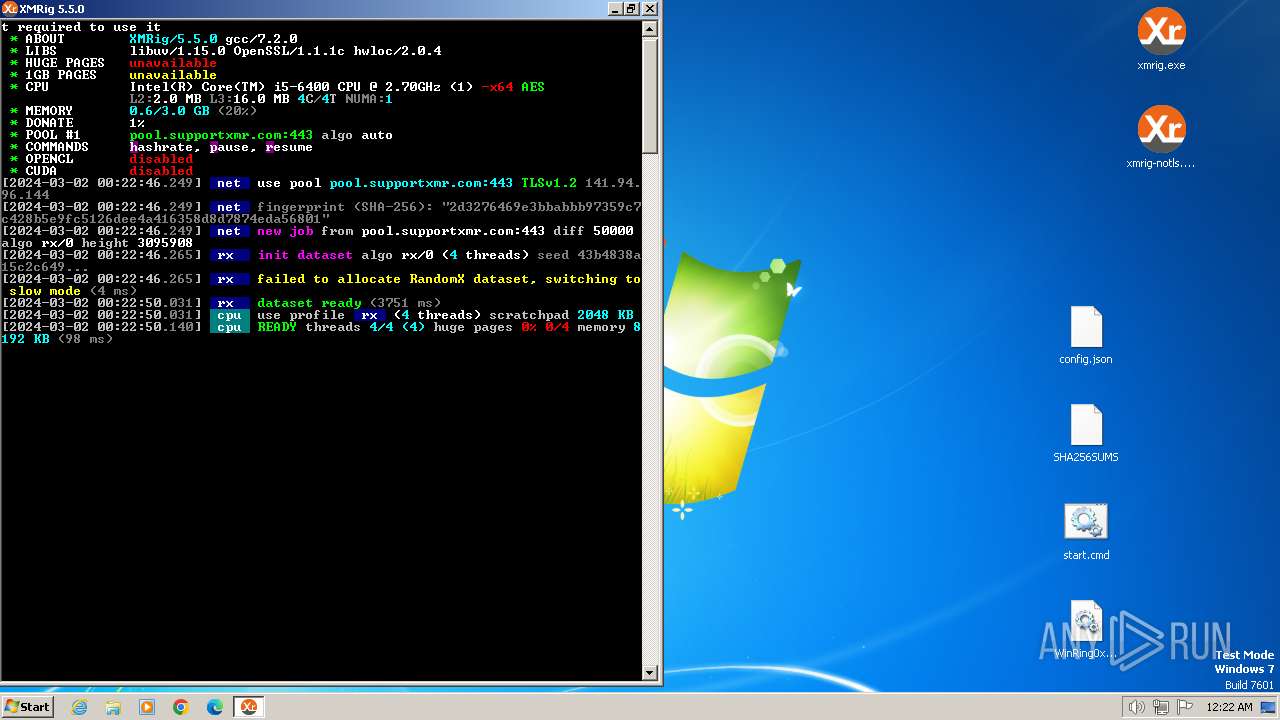1280x720 pixels.
Task: Click the 'resume' command text
Action: [x=289, y=147]
